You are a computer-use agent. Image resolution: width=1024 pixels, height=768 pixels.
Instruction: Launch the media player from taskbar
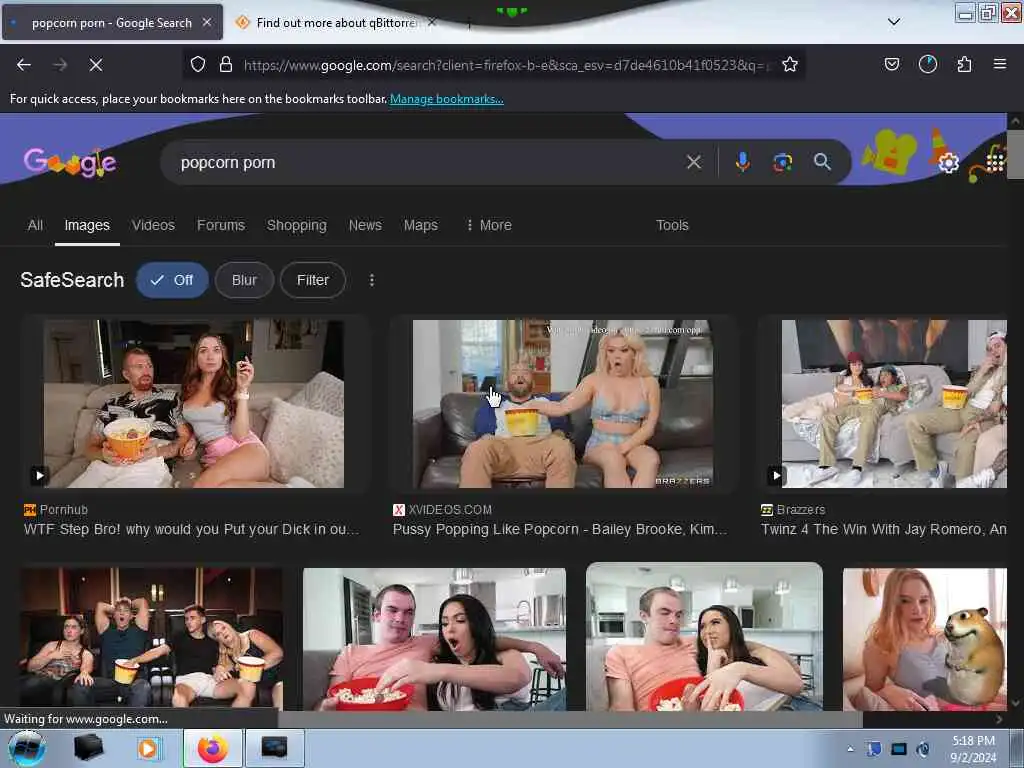click(149, 748)
